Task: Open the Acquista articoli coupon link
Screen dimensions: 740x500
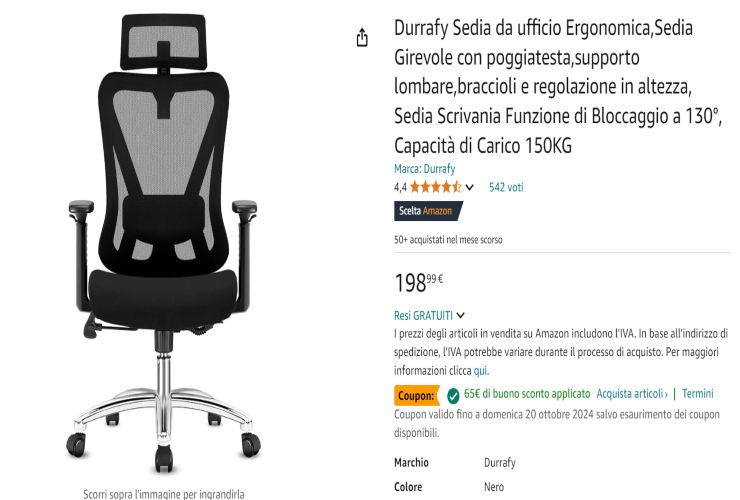Action: click(x=632, y=394)
